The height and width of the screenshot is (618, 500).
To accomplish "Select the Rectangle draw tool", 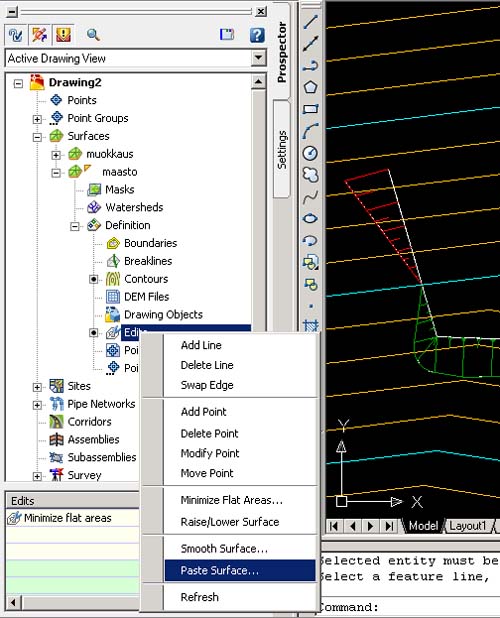I will coord(310,109).
